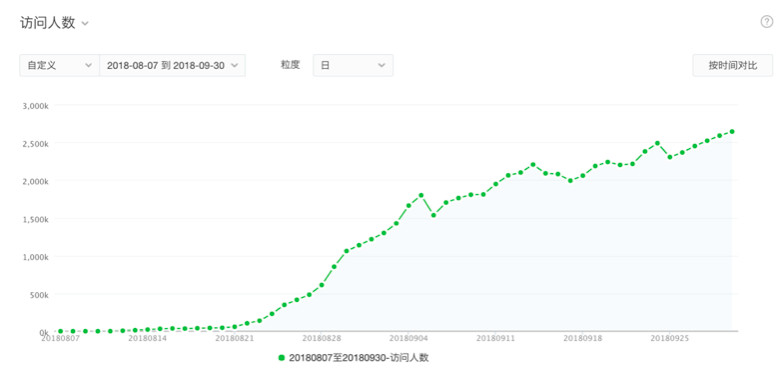Click the green legend dot marker

pos(282,358)
